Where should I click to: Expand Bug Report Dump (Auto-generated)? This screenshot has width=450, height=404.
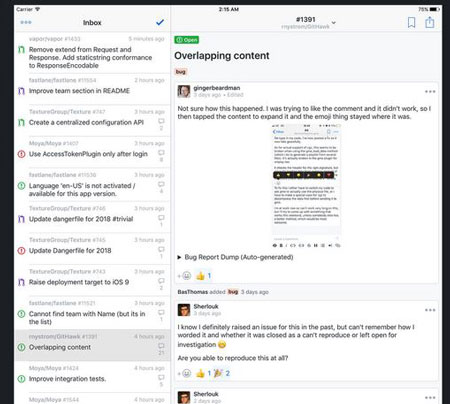tap(235, 257)
